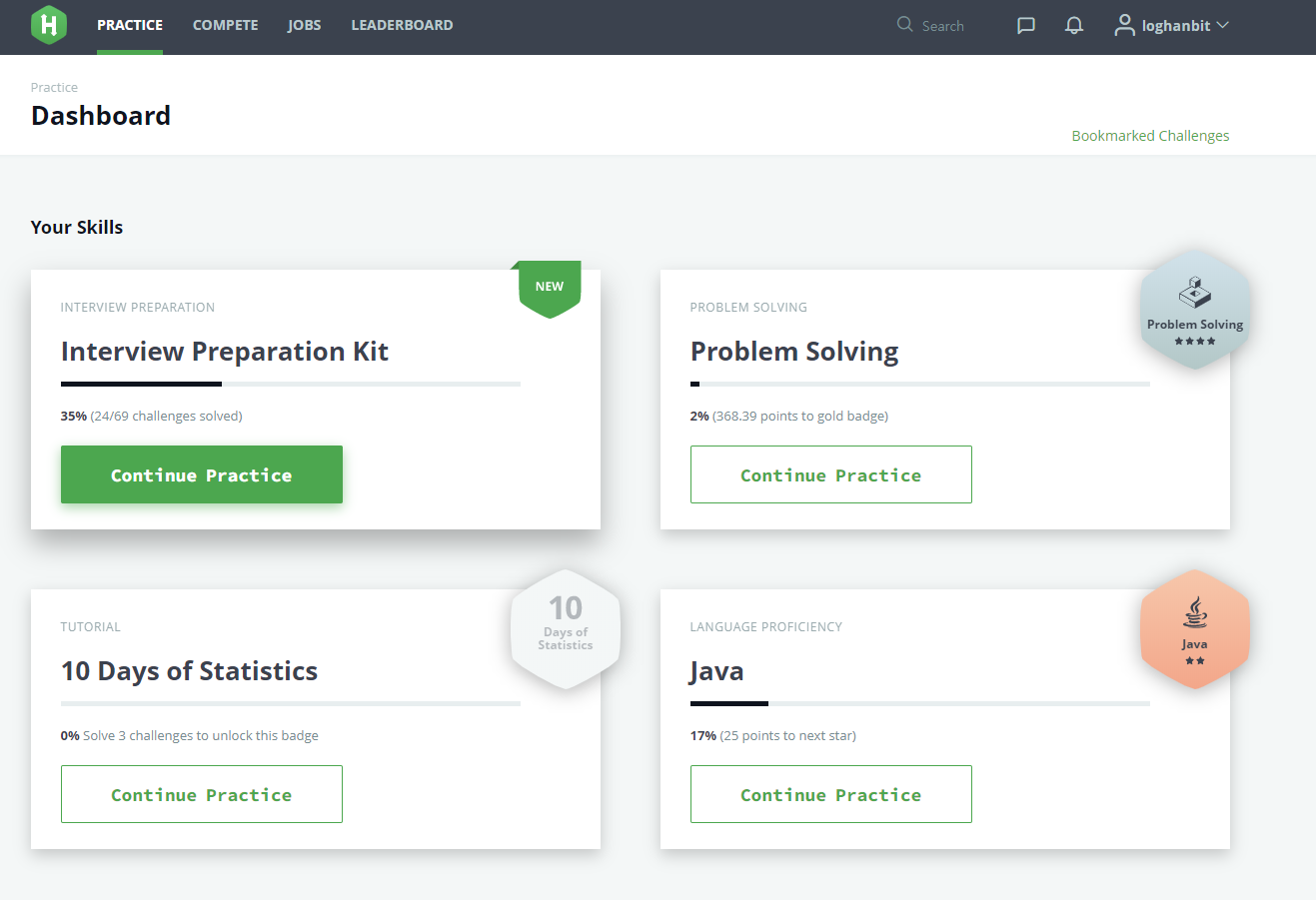
Task: Open the Interview Preparation Kit title
Action: [225, 352]
